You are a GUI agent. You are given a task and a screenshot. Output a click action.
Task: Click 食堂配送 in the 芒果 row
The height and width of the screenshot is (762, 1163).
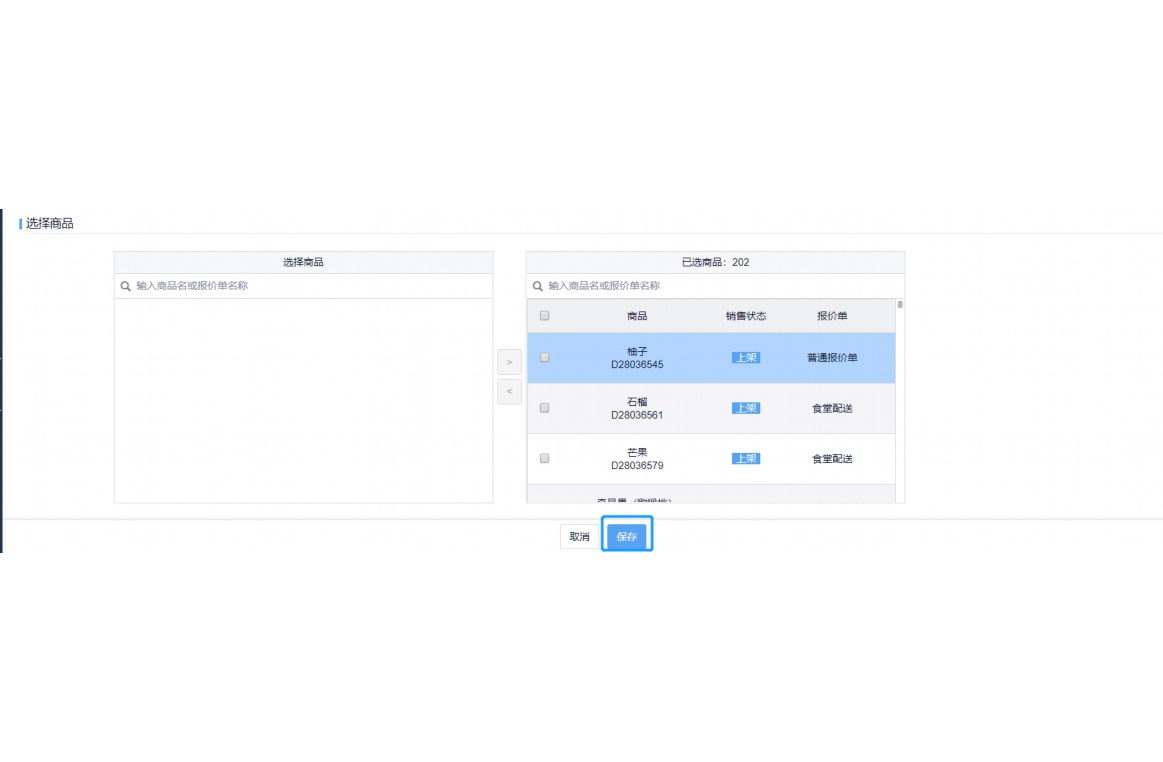[832, 459]
